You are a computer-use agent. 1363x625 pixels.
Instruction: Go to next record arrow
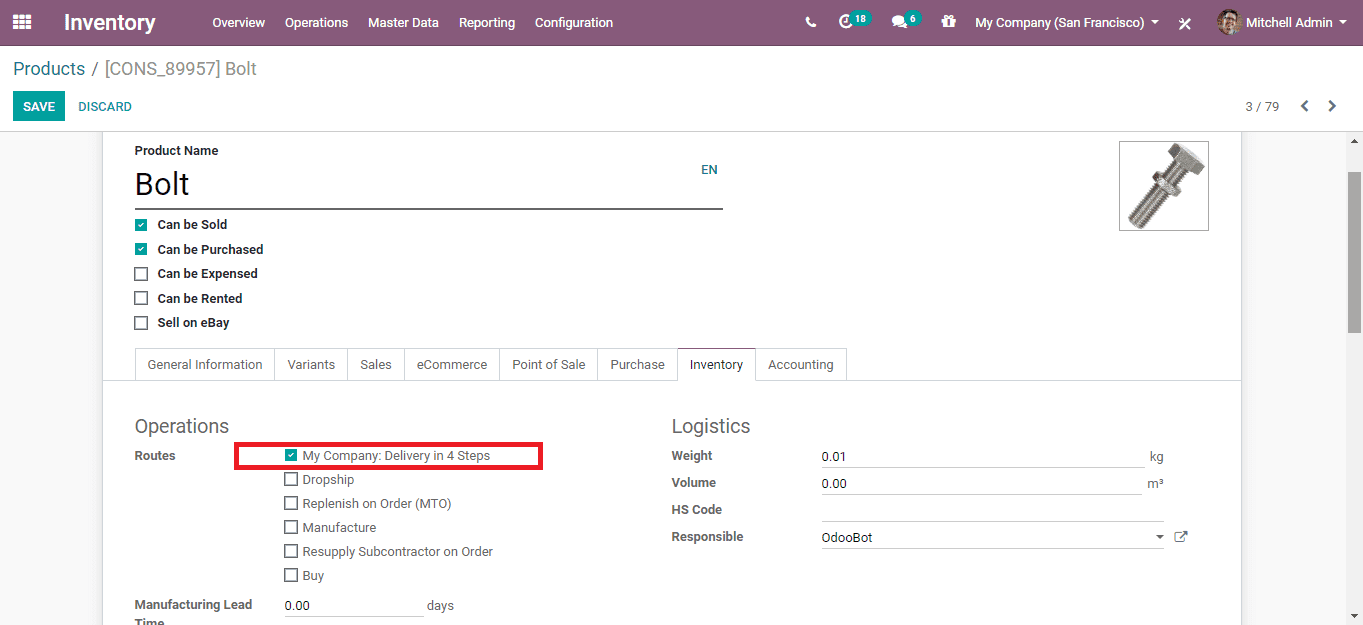click(1332, 106)
